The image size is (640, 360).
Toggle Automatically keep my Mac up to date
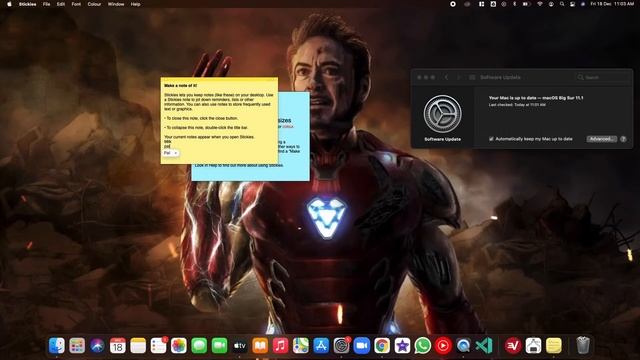pos(491,139)
